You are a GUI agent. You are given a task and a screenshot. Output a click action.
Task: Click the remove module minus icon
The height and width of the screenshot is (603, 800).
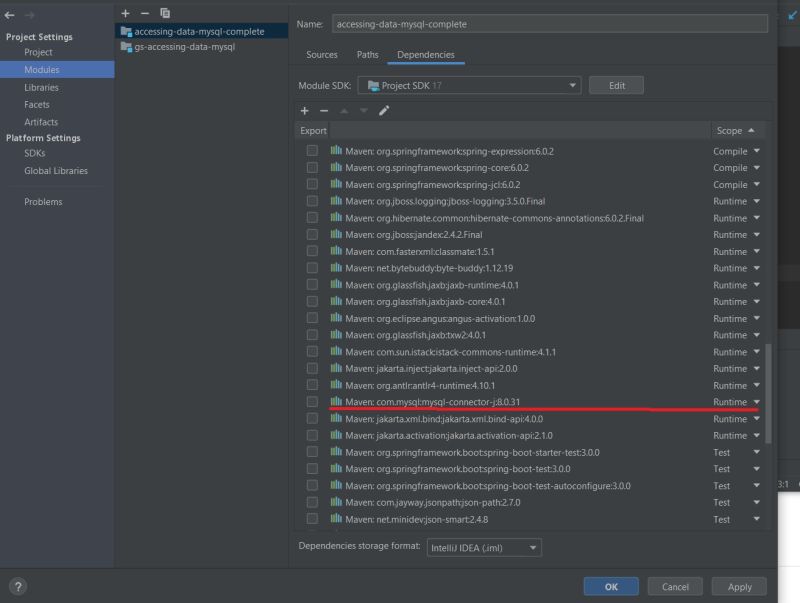point(143,13)
